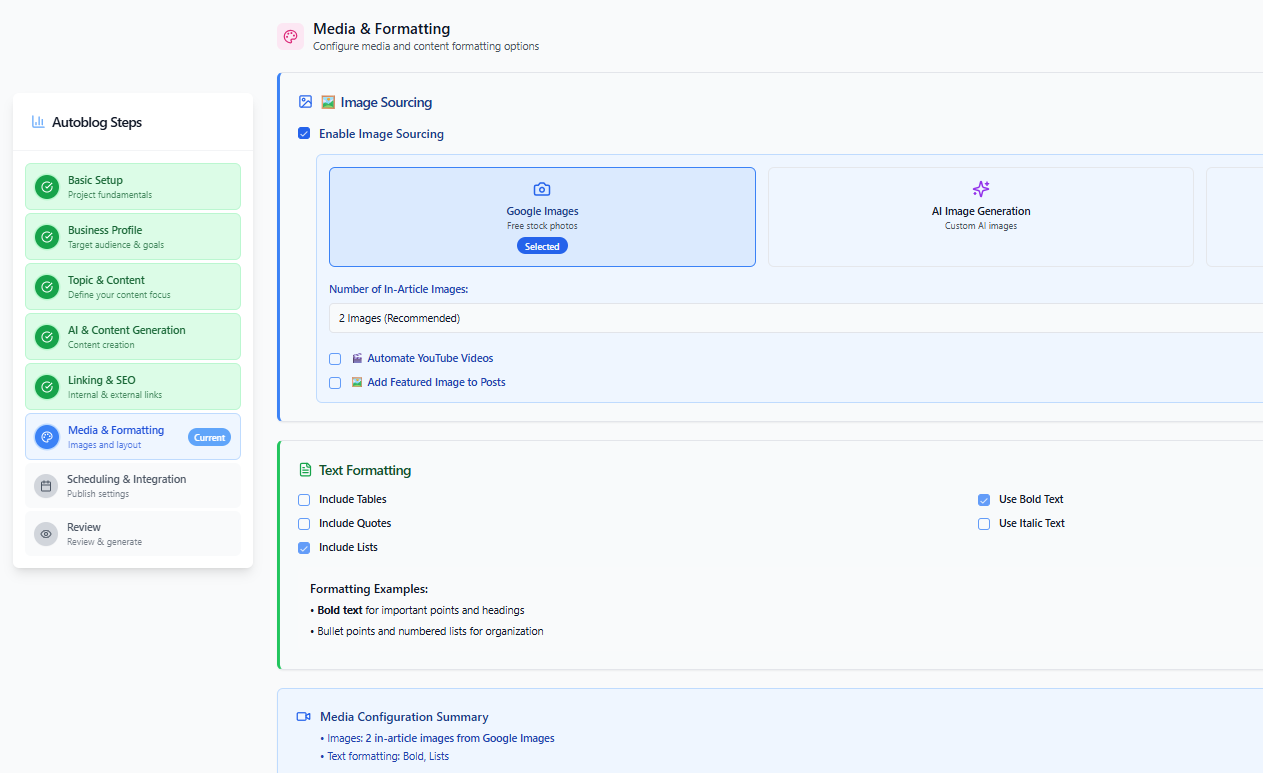
Task: Click the Bullet points example line
Action: pos(427,631)
